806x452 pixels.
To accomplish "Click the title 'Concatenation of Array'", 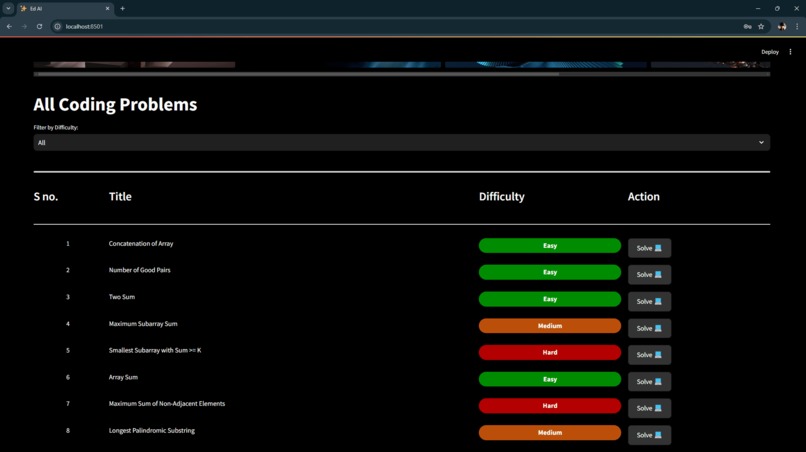I will click(141, 244).
